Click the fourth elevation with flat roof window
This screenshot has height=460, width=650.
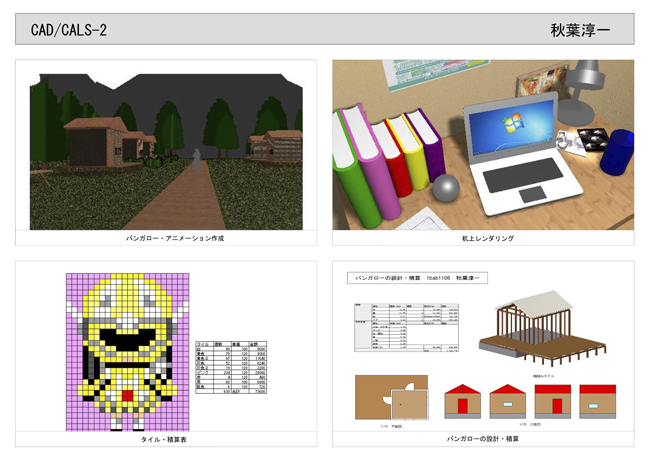pos(598,401)
